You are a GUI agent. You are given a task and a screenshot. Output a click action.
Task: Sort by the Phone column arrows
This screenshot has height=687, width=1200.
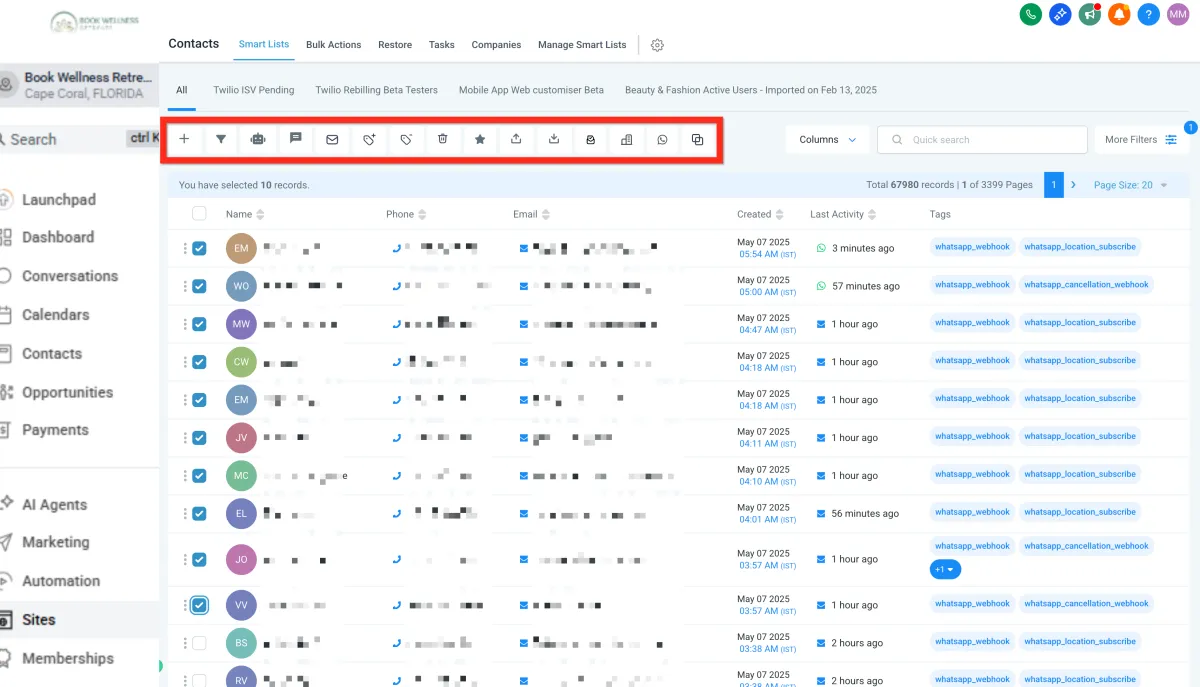(422, 214)
